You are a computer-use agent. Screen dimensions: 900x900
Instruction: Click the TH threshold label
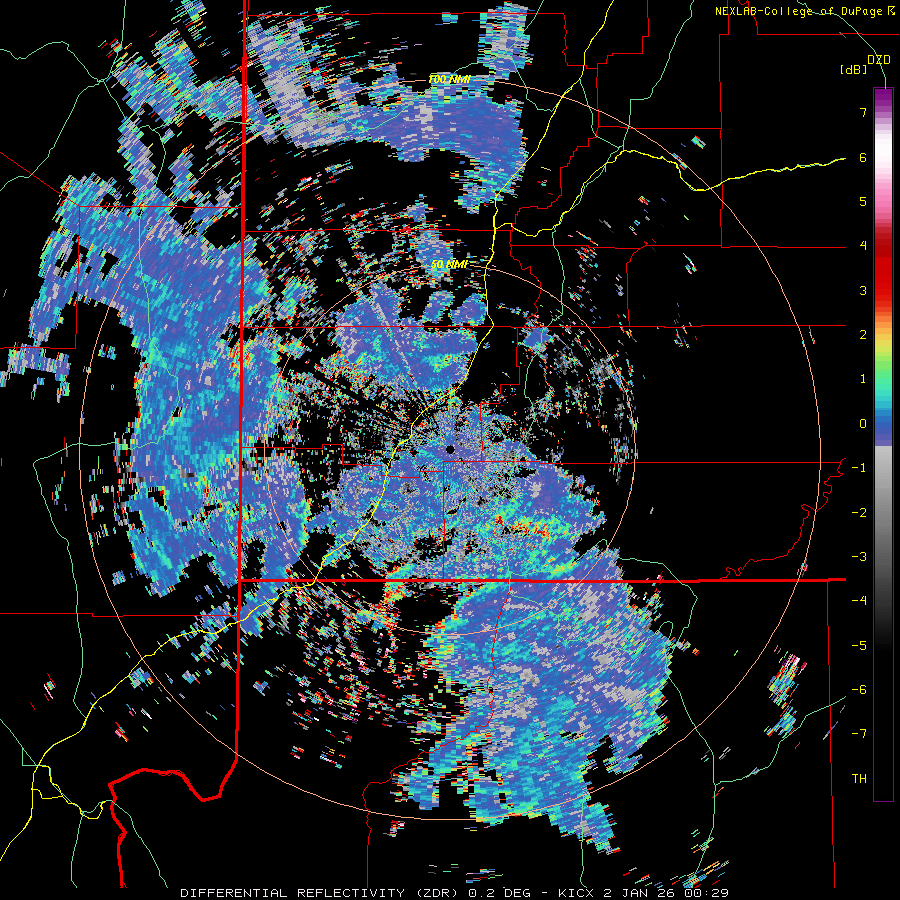[859, 779]
